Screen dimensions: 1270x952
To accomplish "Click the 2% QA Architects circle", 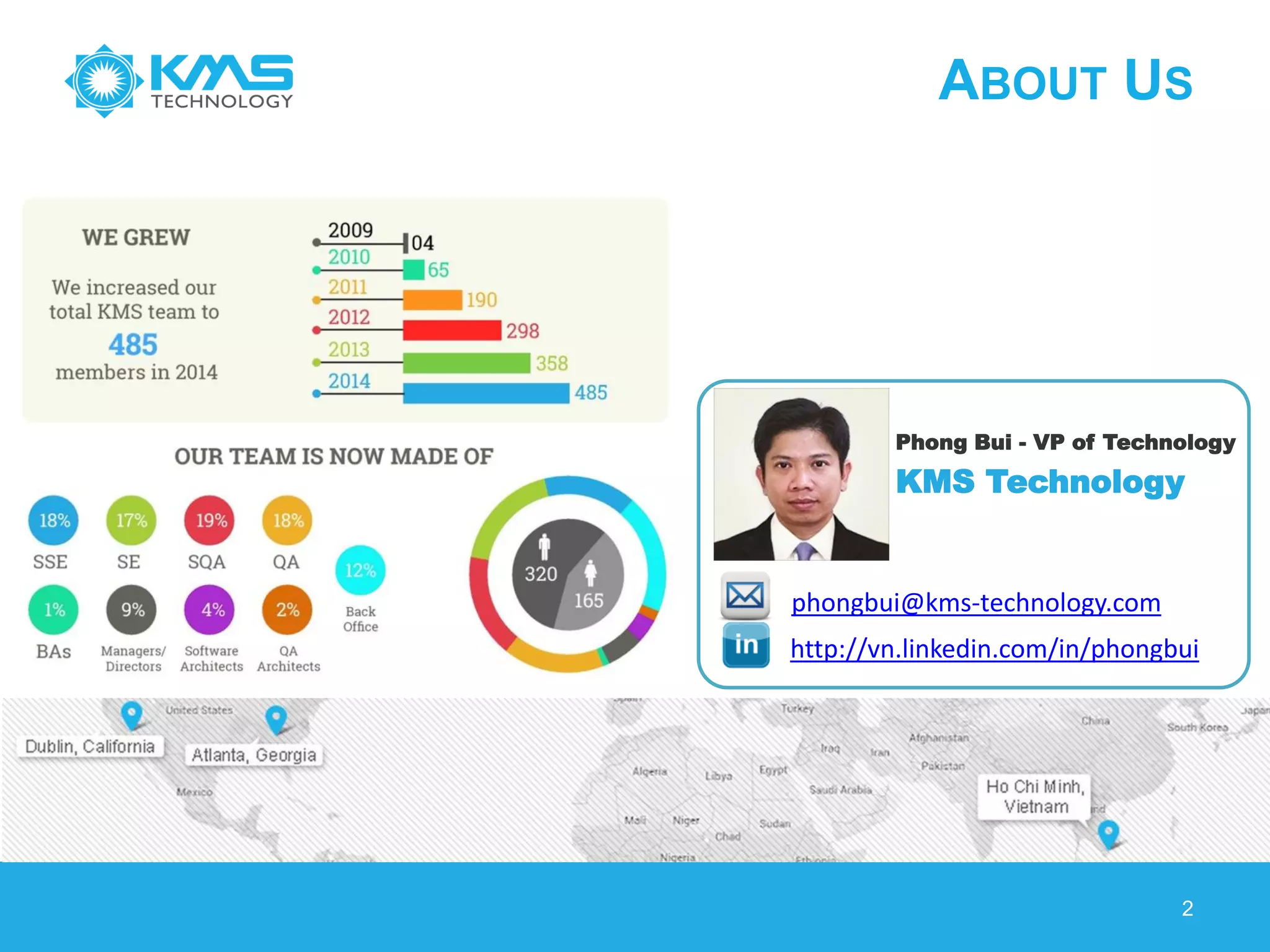I will [287, 610].
